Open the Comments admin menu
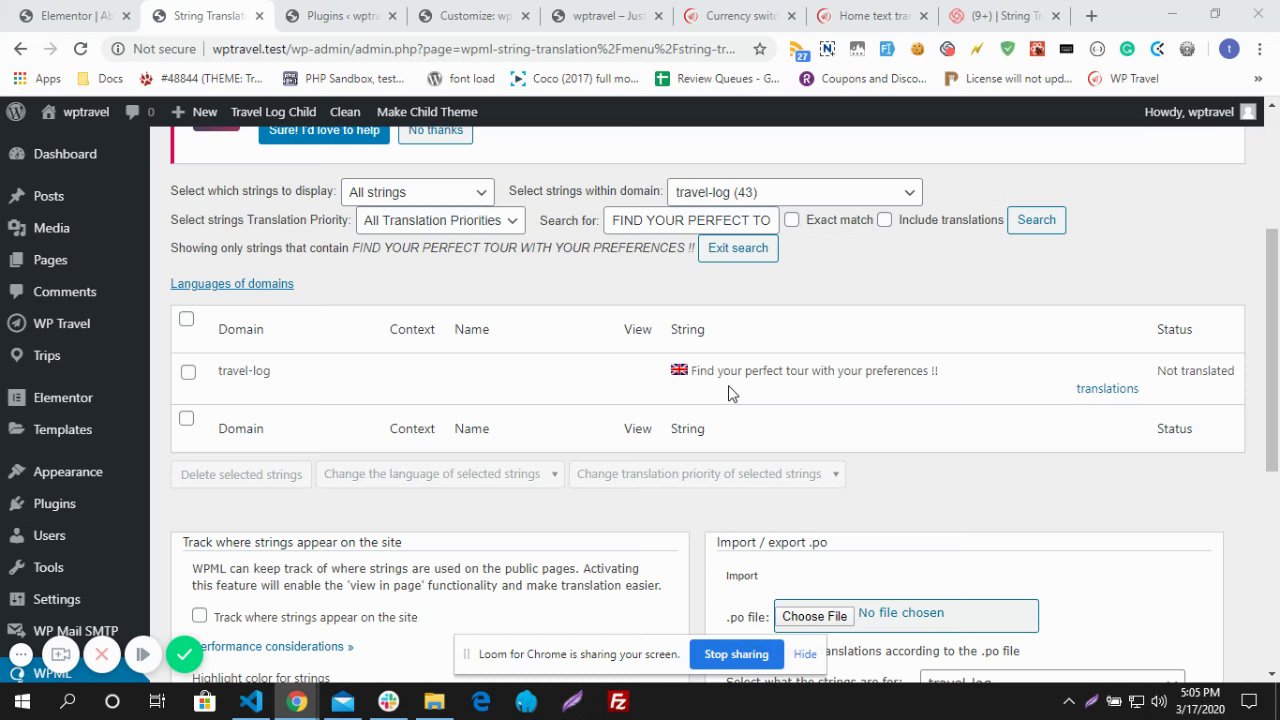The width and height of the screenshot is (1280, 720). [64, 292]
